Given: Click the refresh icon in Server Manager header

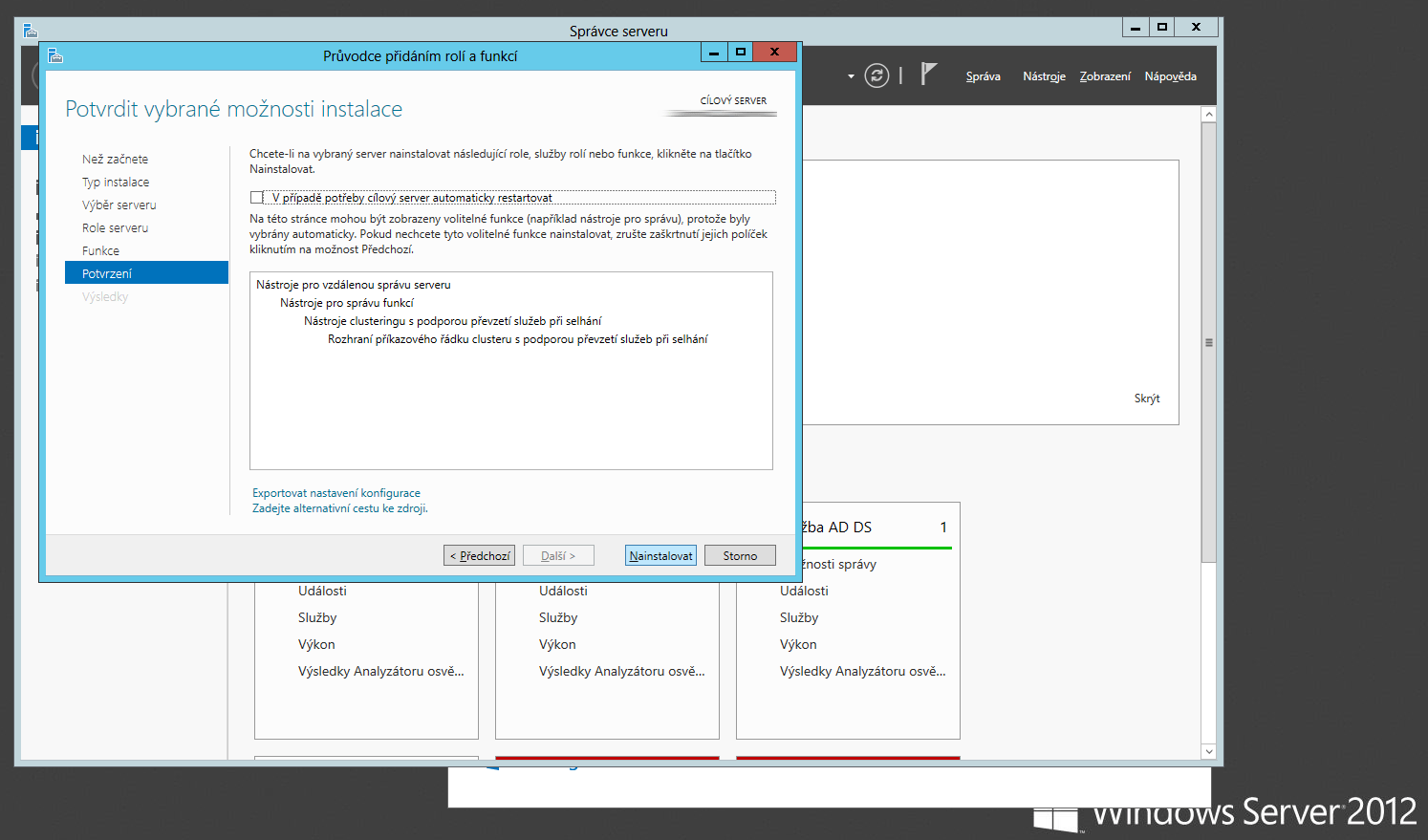Looking at the screenshot, I should pyautogui.click(x=876, y=75).
